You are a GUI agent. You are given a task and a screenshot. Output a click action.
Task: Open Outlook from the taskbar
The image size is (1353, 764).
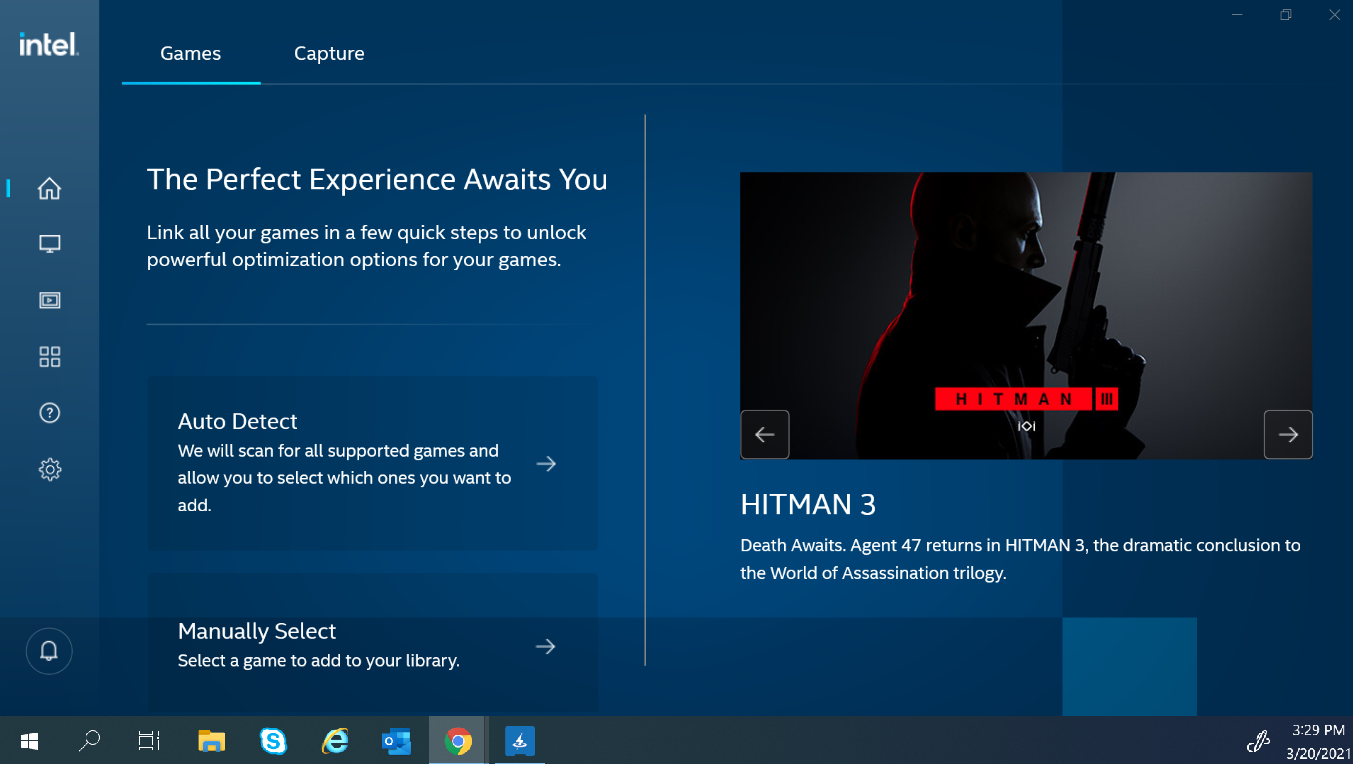tap(396, 741)
